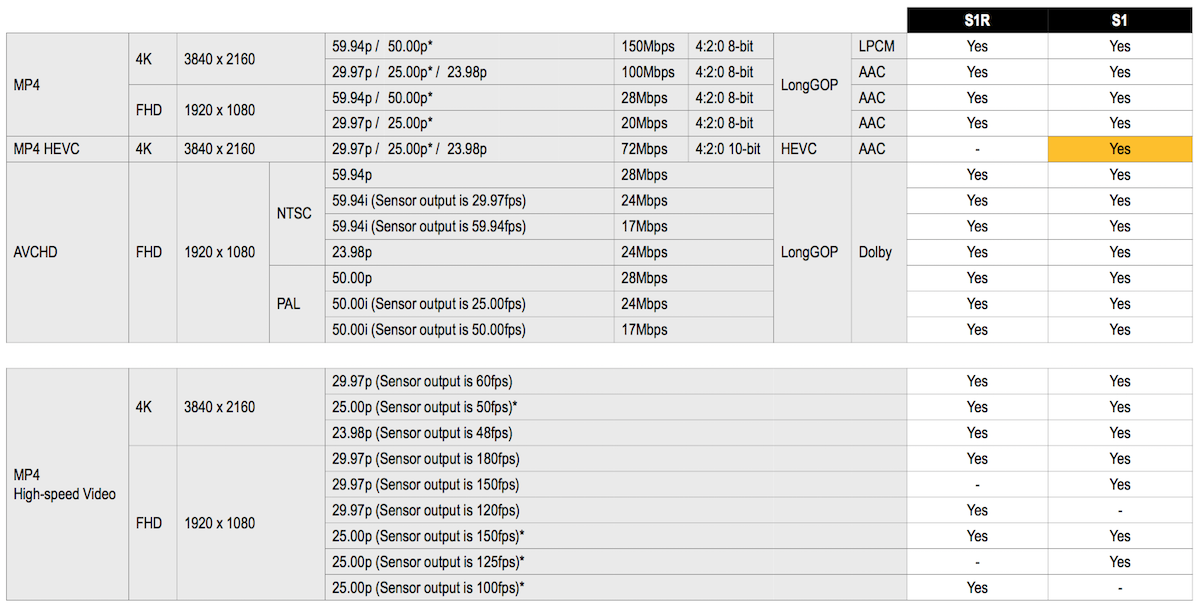Click the 50.00p frame rate cell
This screenshot has width=1200, height=606.
pyautogui.click(x=469, y=278)
